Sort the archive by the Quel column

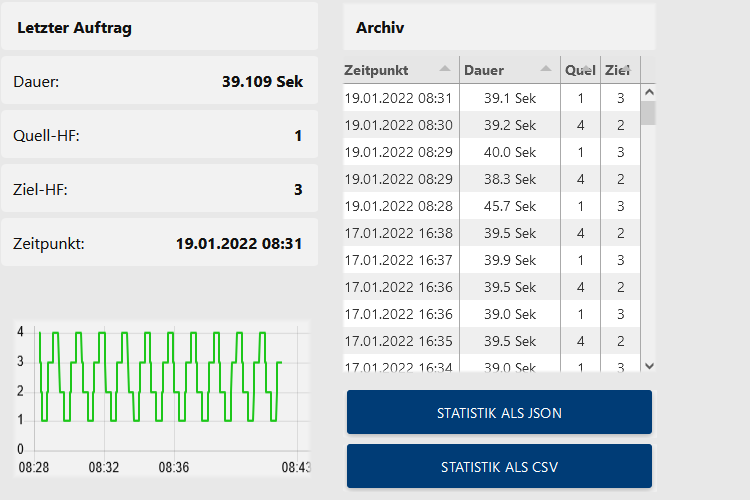pos(580,70)
